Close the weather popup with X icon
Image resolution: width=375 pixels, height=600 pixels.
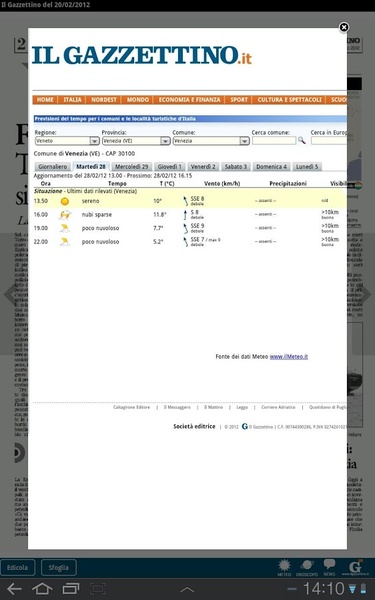point(344,27)
